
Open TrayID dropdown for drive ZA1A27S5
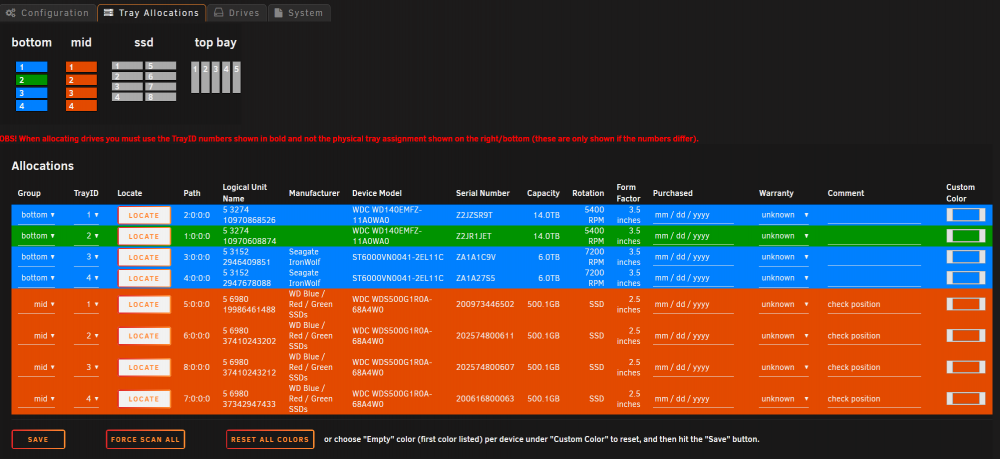[87, 278]
